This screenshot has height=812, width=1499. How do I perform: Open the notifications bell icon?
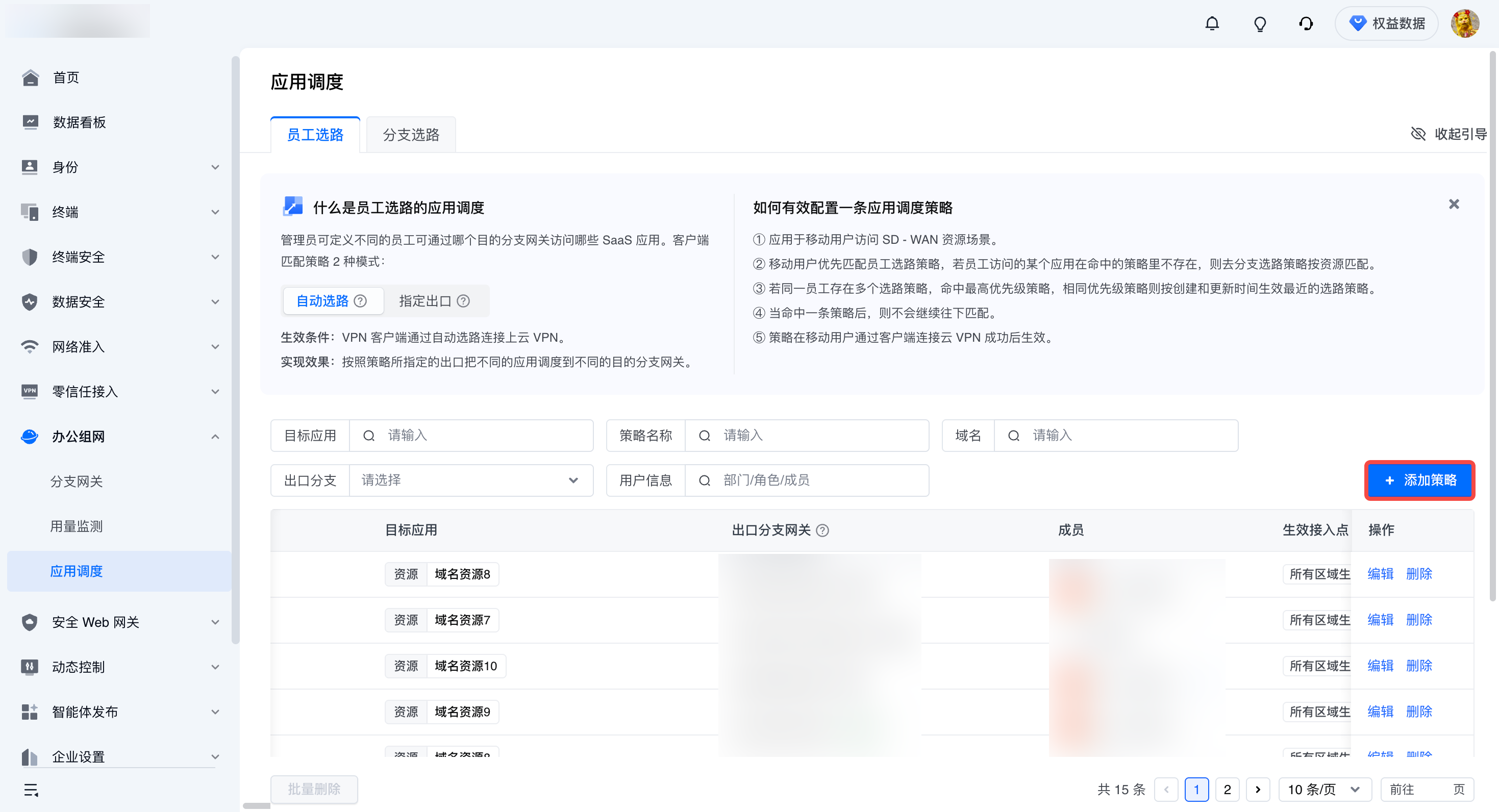tap(1212, 24)
